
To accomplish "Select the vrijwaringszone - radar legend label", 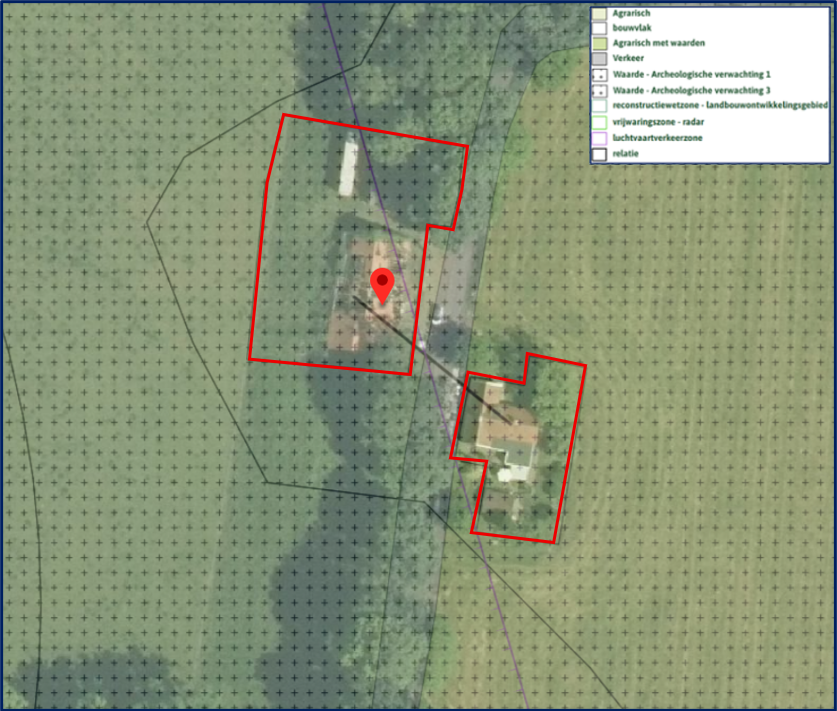I will pyautogui.click(x=658, y=122).
